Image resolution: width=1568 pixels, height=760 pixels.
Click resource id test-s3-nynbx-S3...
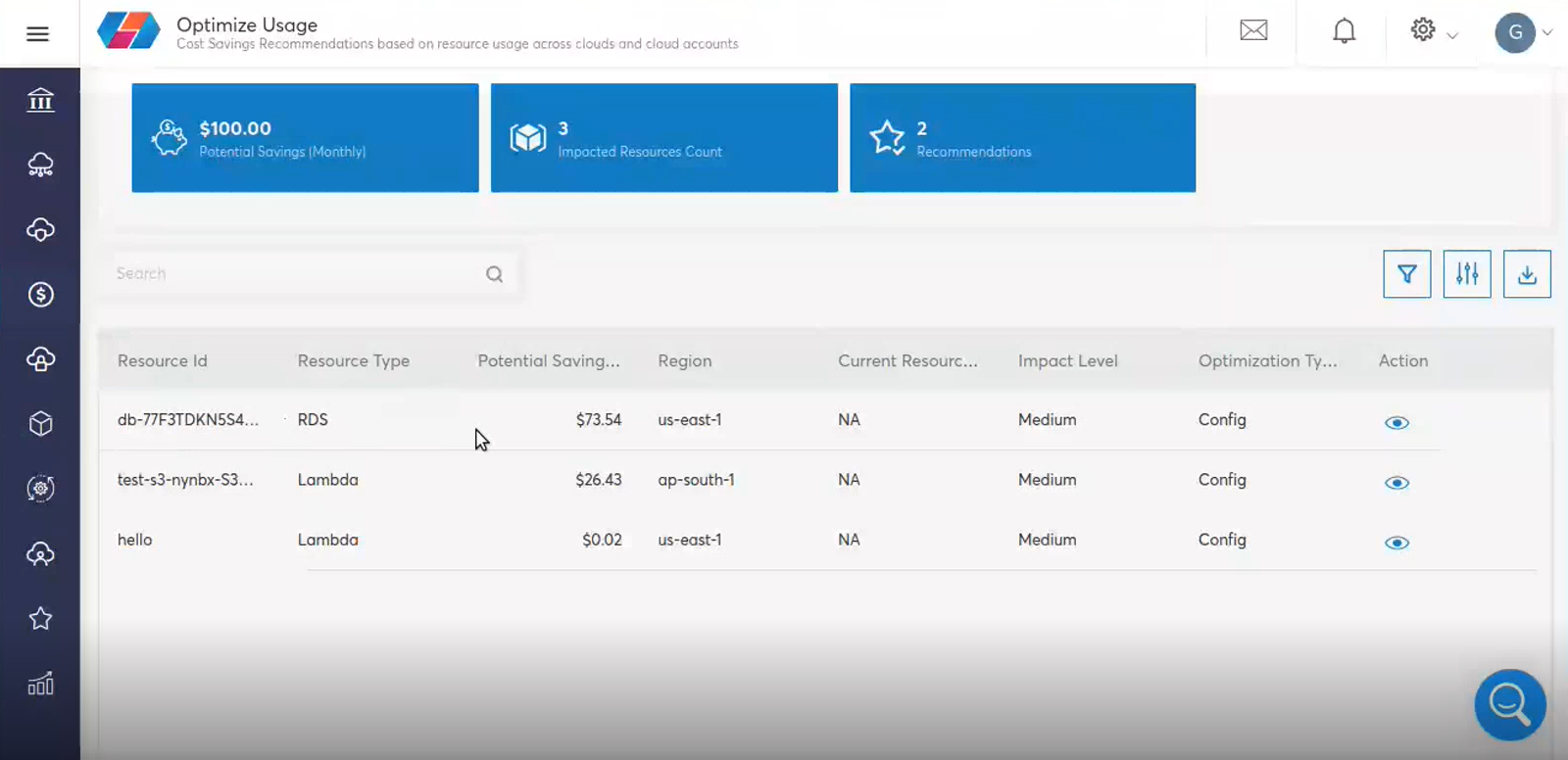(x=185, y=480)
